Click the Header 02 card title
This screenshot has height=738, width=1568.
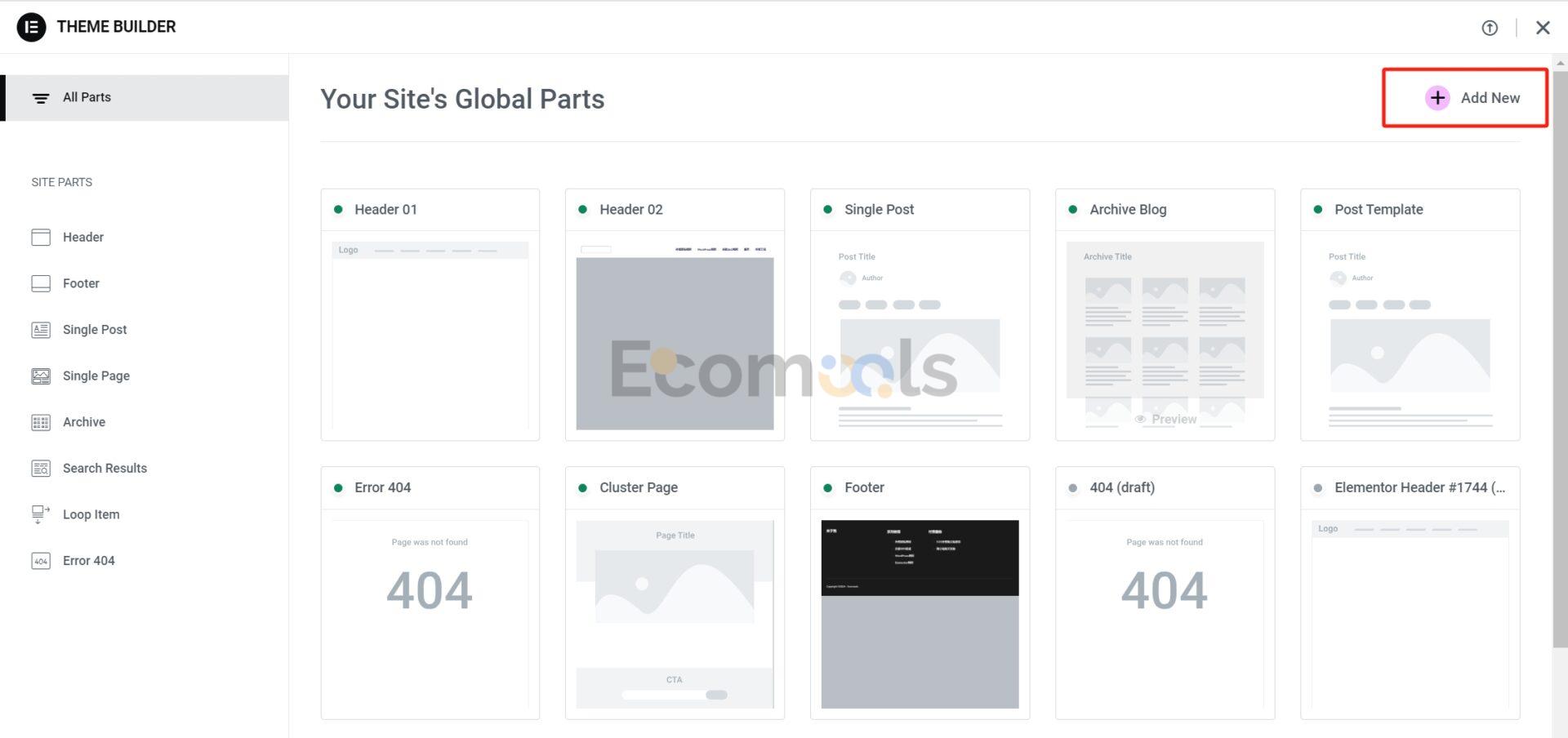630,210
